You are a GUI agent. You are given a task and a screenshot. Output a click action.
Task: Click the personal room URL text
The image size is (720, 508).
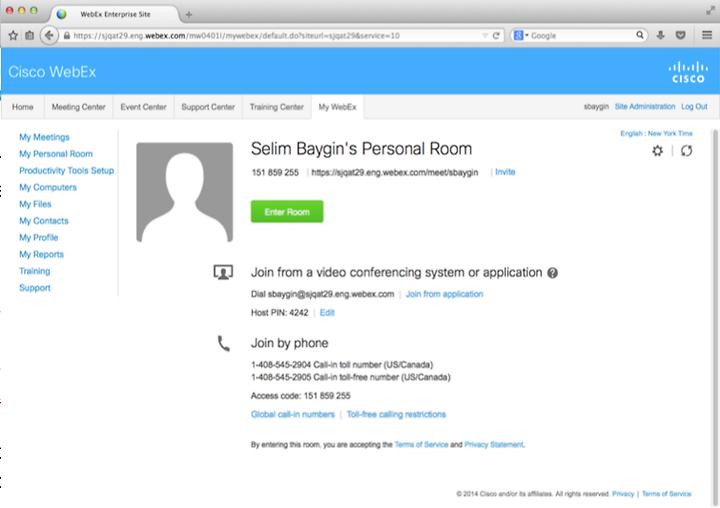(394, 172)
